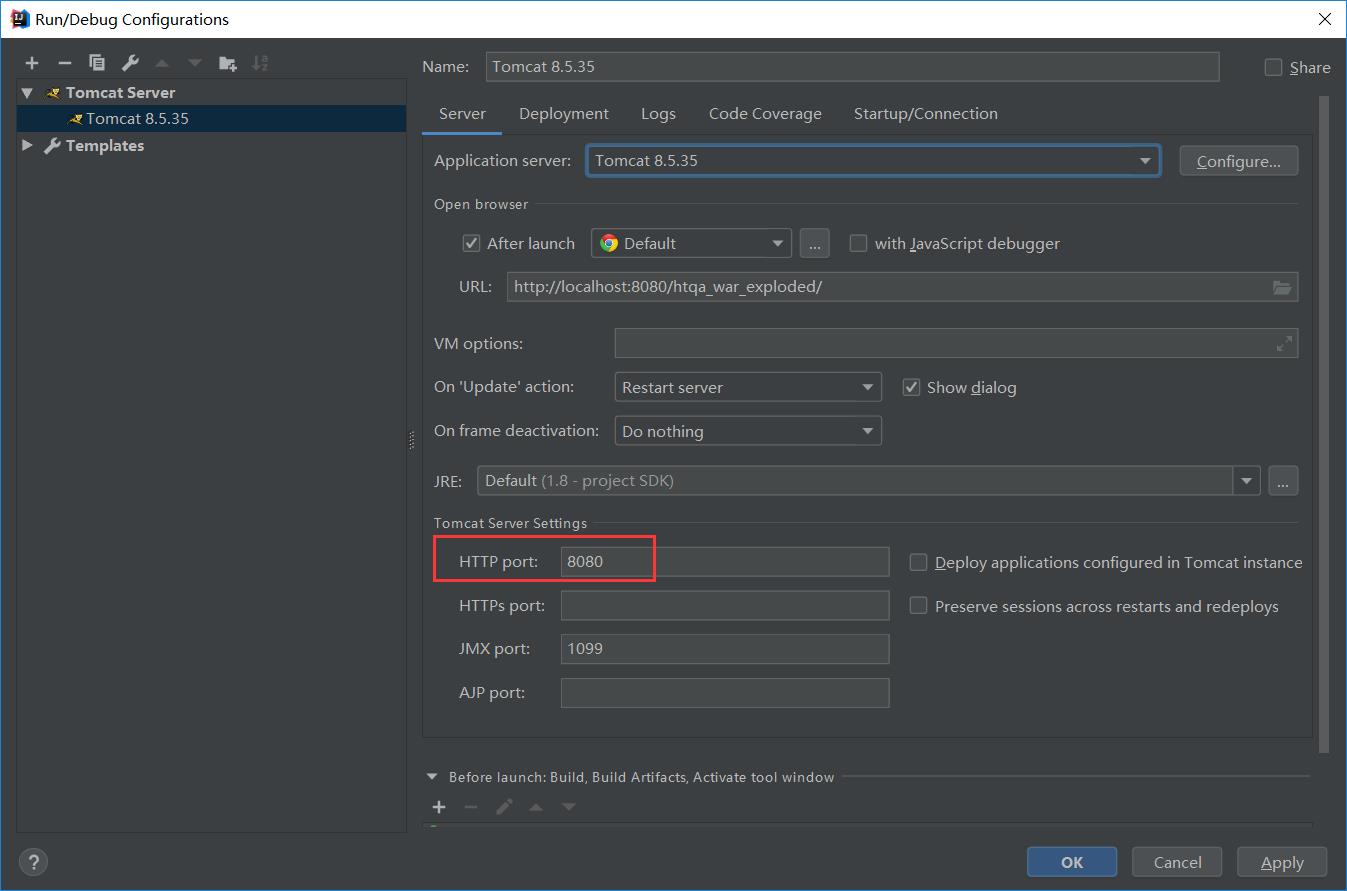
Task: Switch to the Deployment tab
Action: pyautogui.click(x=564, y=114)
